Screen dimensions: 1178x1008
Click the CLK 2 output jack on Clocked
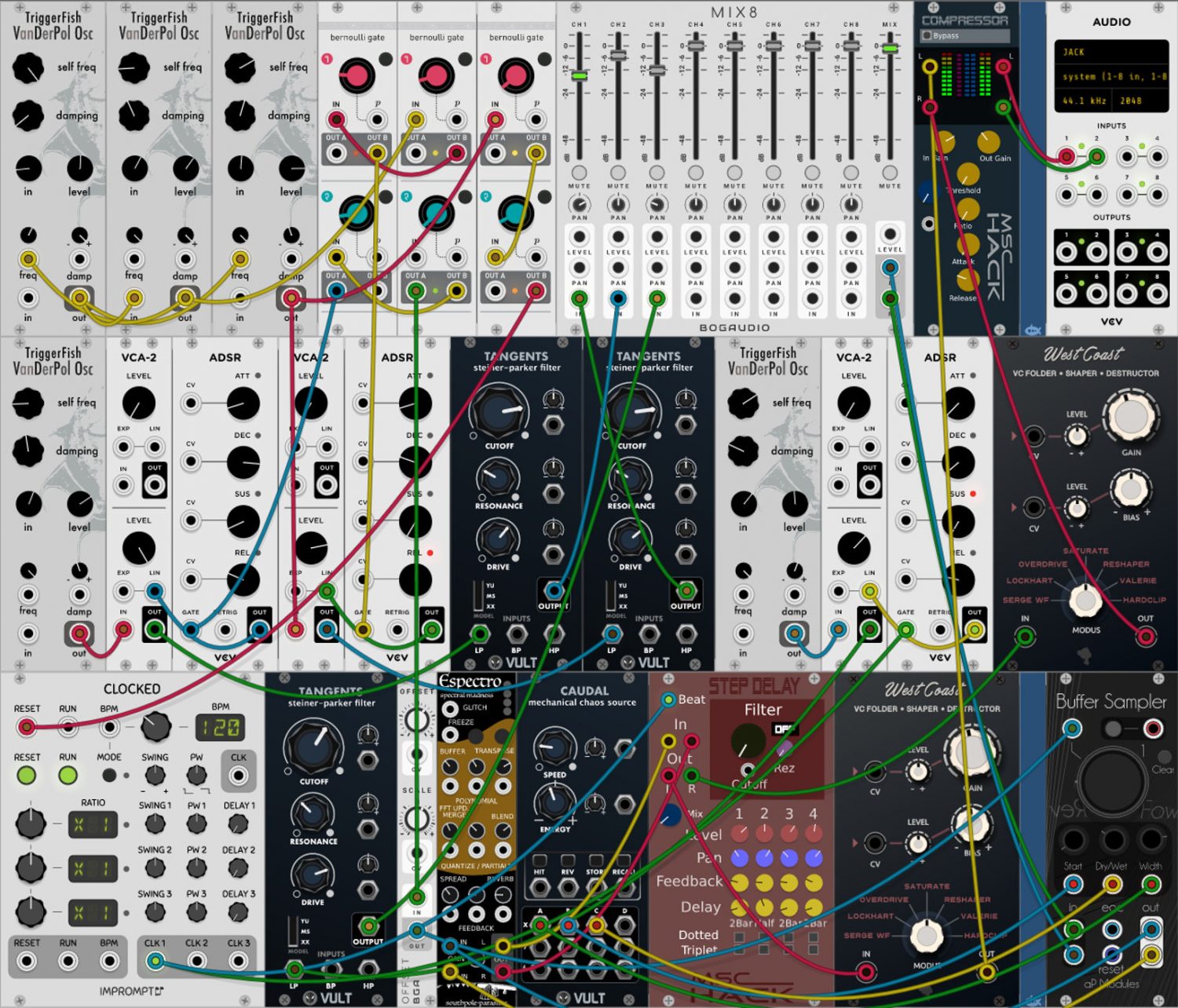tap(196, 960)
